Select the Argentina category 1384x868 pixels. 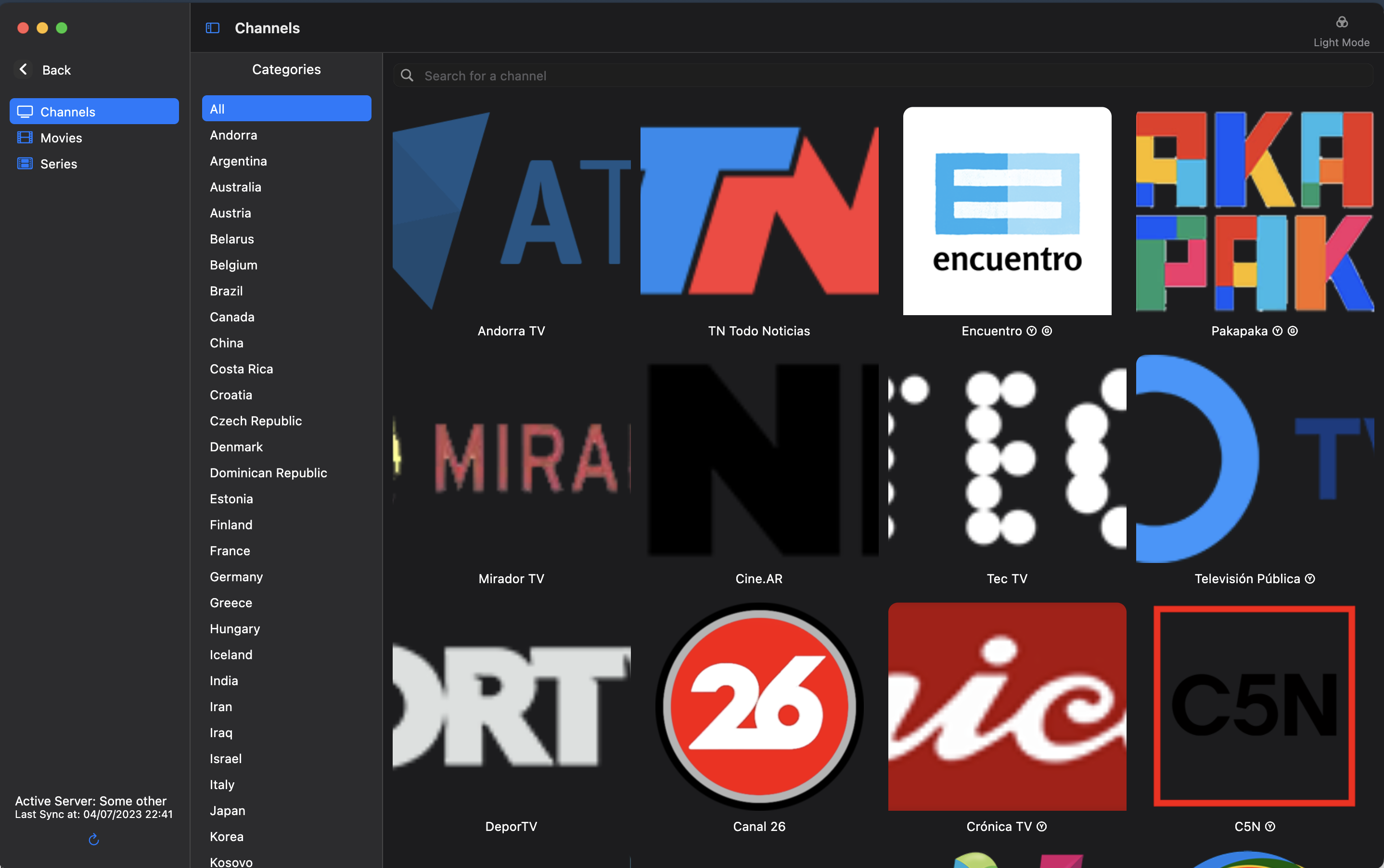(238, 161)
